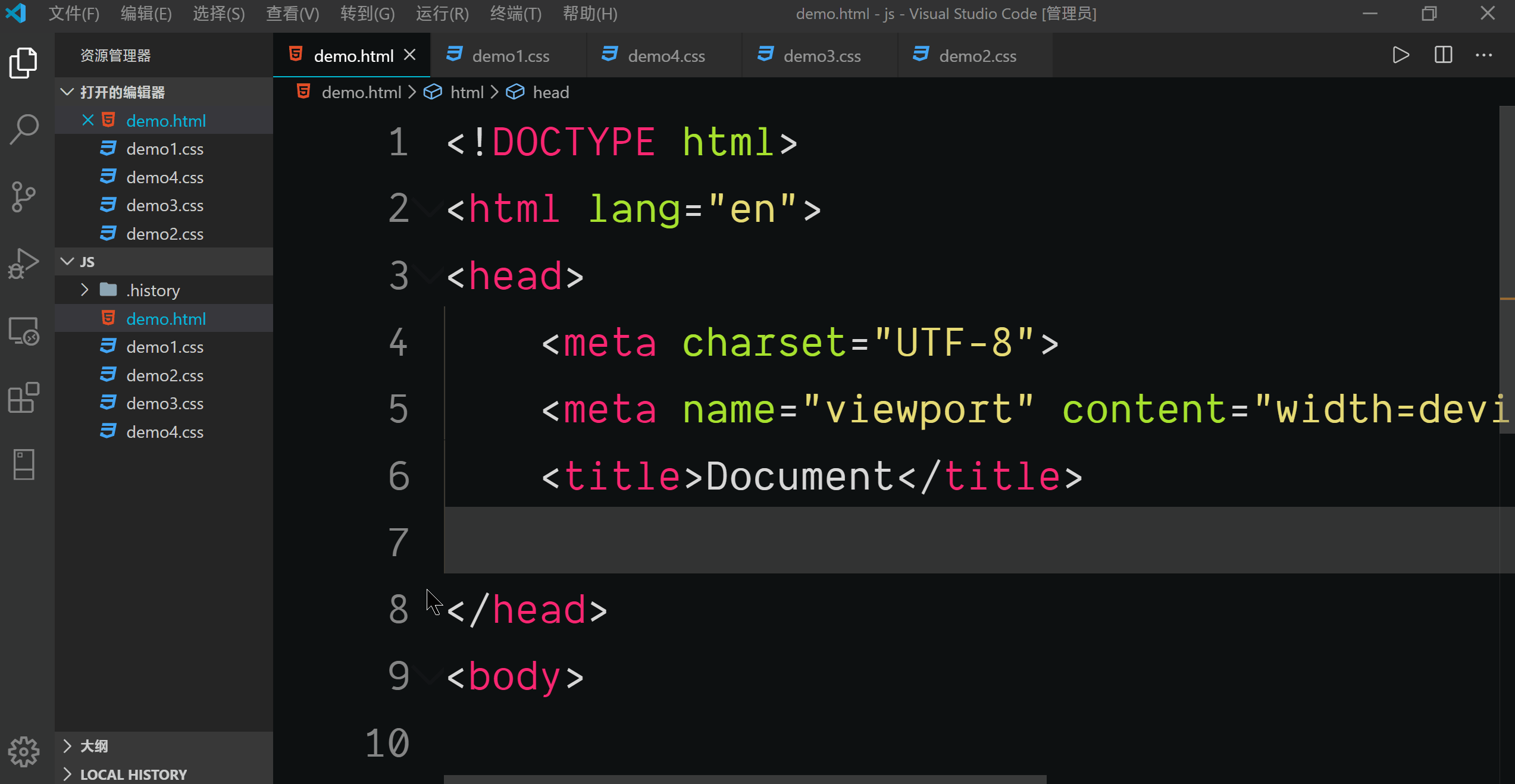Open the Remote Explorer icon
The image size is (1515, 784).
[24, 331]
